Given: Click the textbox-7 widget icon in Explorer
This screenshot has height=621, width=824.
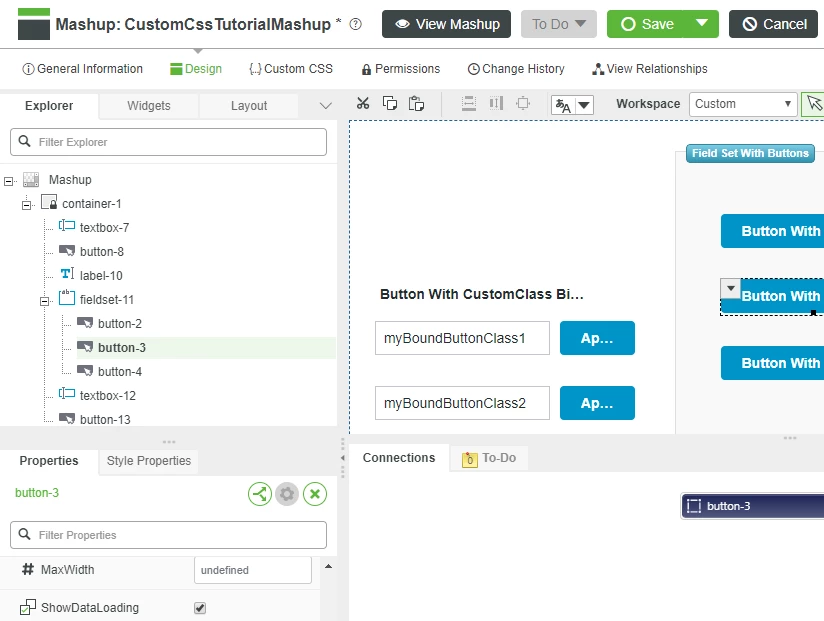Looking at the screenshot, I should 67,226.
